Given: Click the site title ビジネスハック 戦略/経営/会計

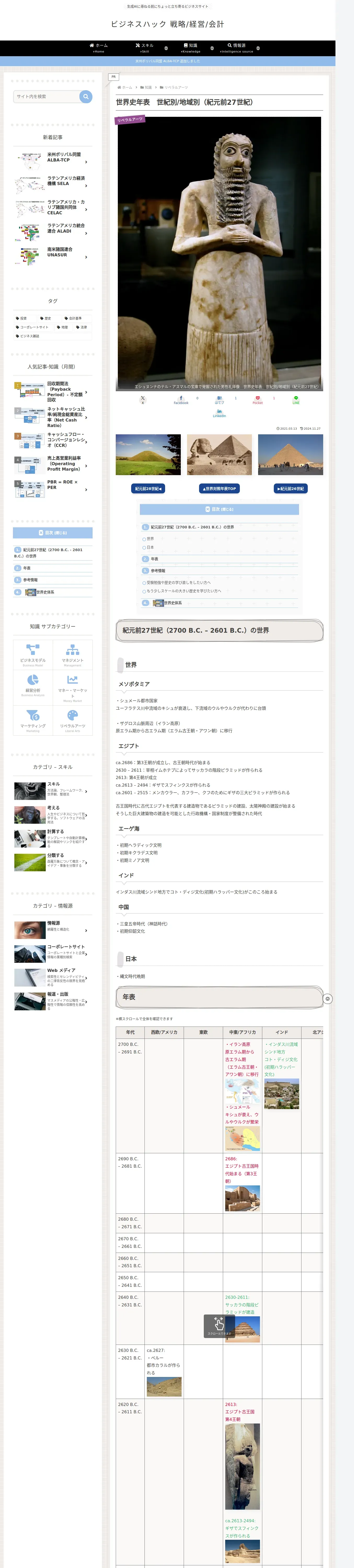Looking at the screenshot, I should pos(167,24).
